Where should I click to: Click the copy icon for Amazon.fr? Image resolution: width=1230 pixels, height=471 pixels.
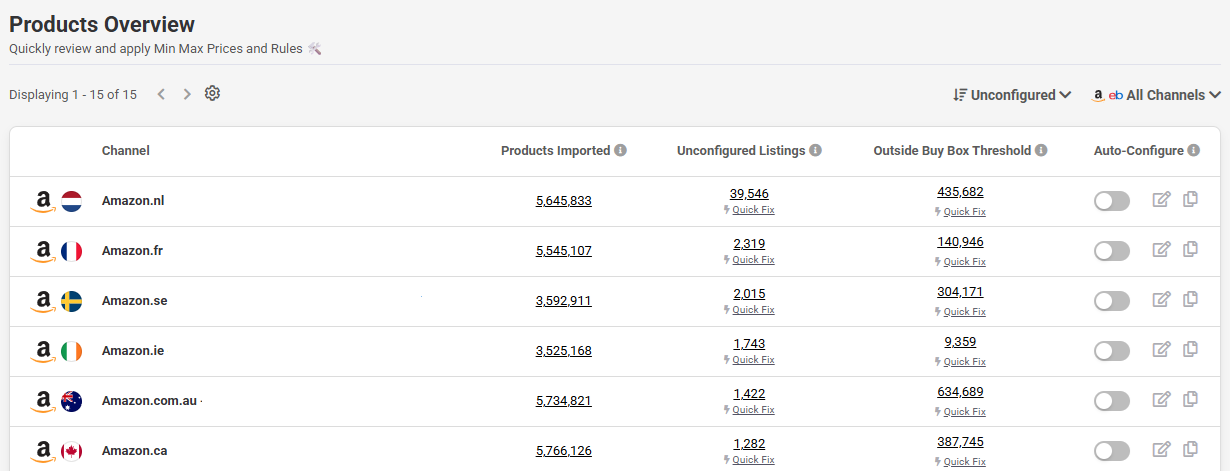[1190, 250]
